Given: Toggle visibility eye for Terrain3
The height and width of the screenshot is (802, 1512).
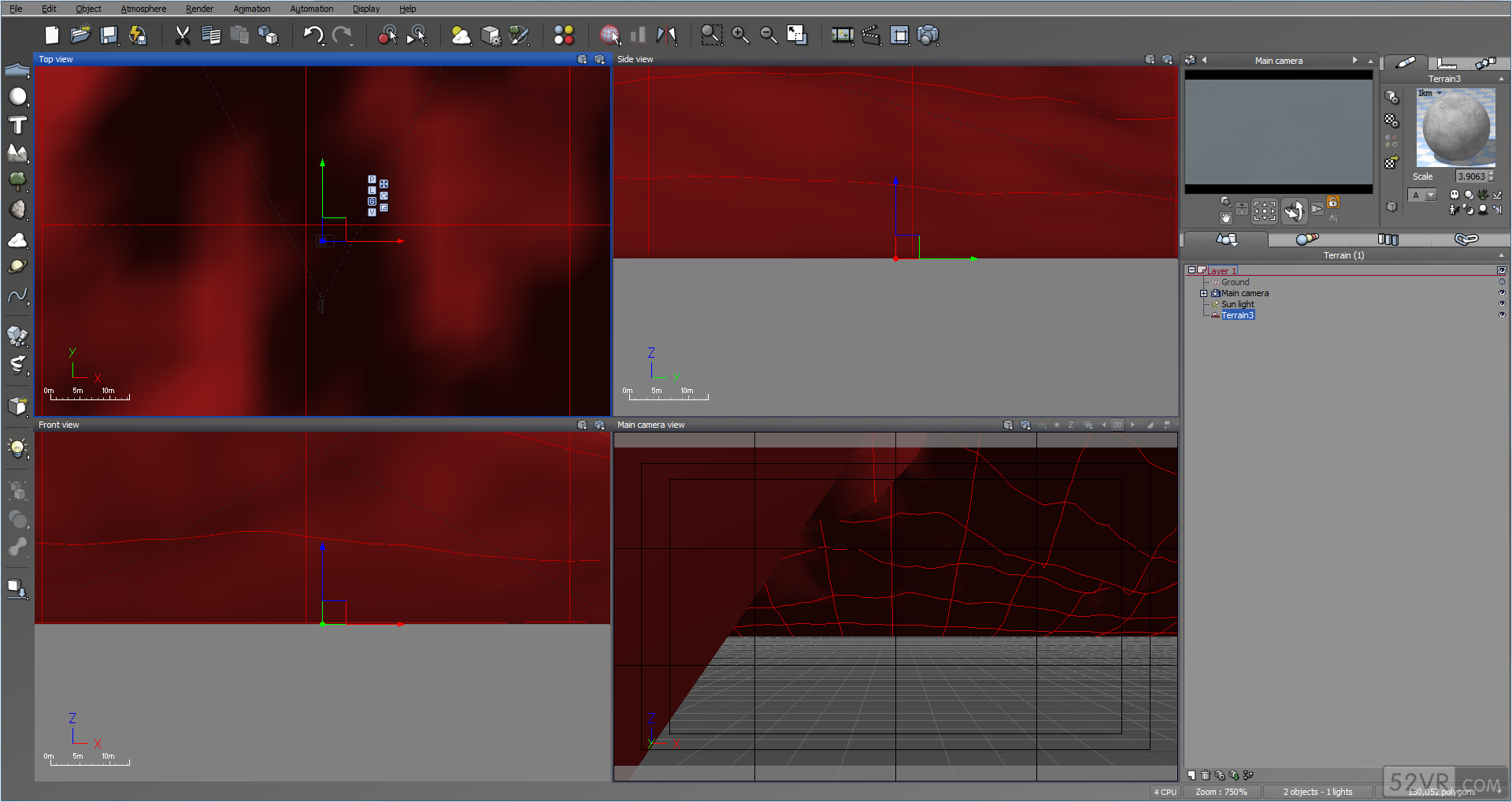Looking at the screenshot, I should click(x=1502, y=315).
